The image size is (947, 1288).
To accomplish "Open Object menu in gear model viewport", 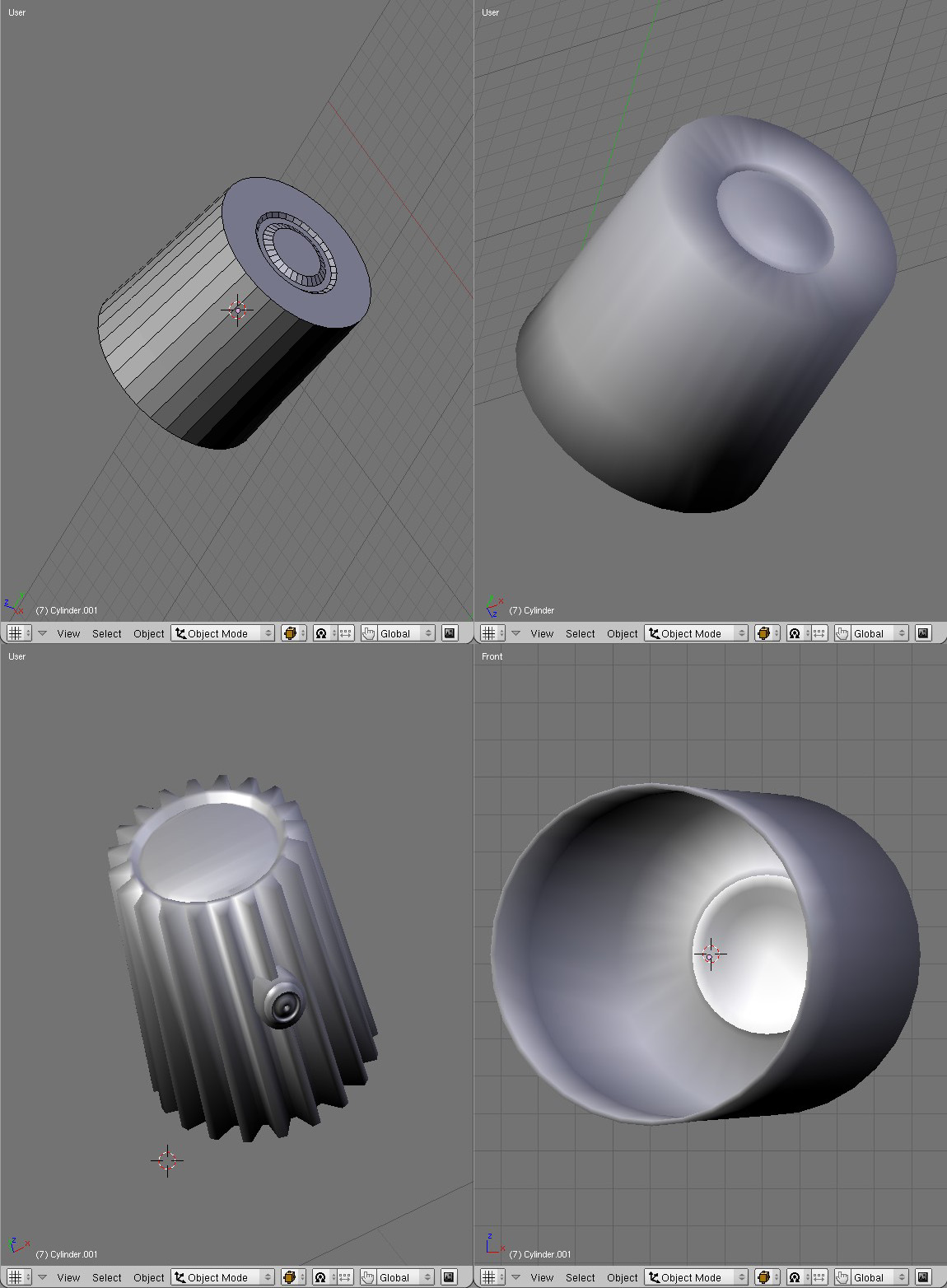I will click(x=149, y=1277).
